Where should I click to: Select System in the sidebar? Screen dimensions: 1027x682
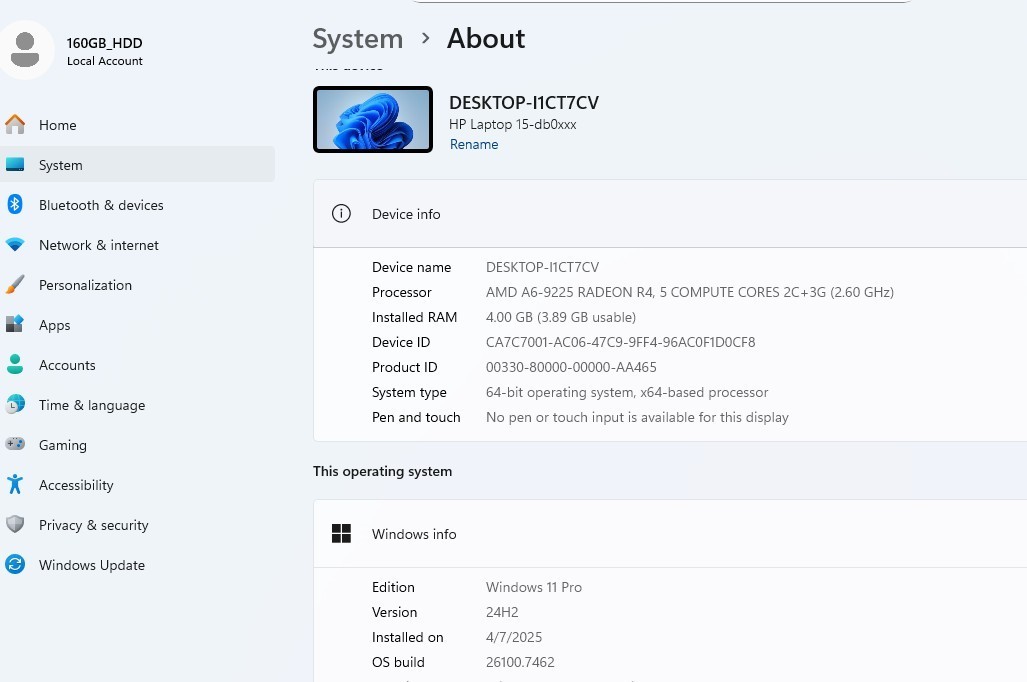point(138,164)
